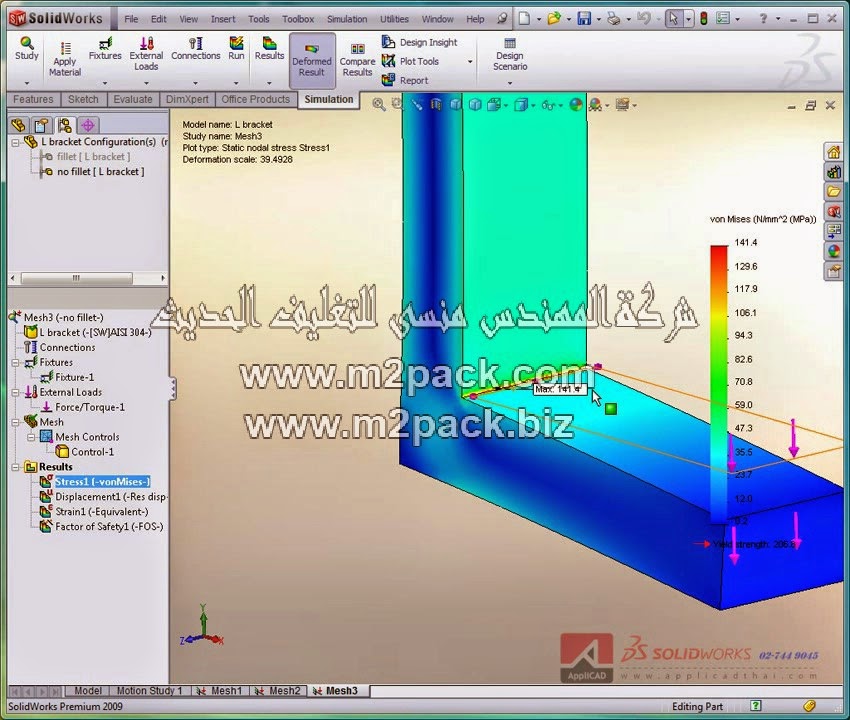Select no fillet configuration
850x720 pixels.
click(100, 171)
